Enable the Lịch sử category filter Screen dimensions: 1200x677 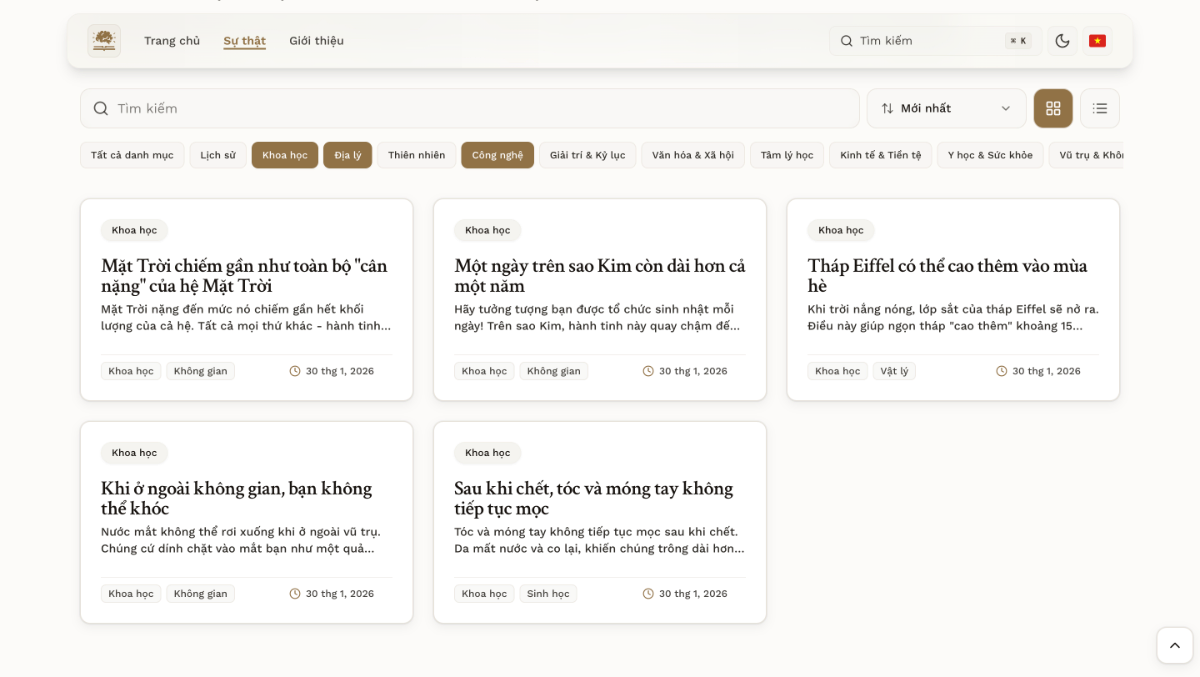pyautogui.click(x=217, y=154)
